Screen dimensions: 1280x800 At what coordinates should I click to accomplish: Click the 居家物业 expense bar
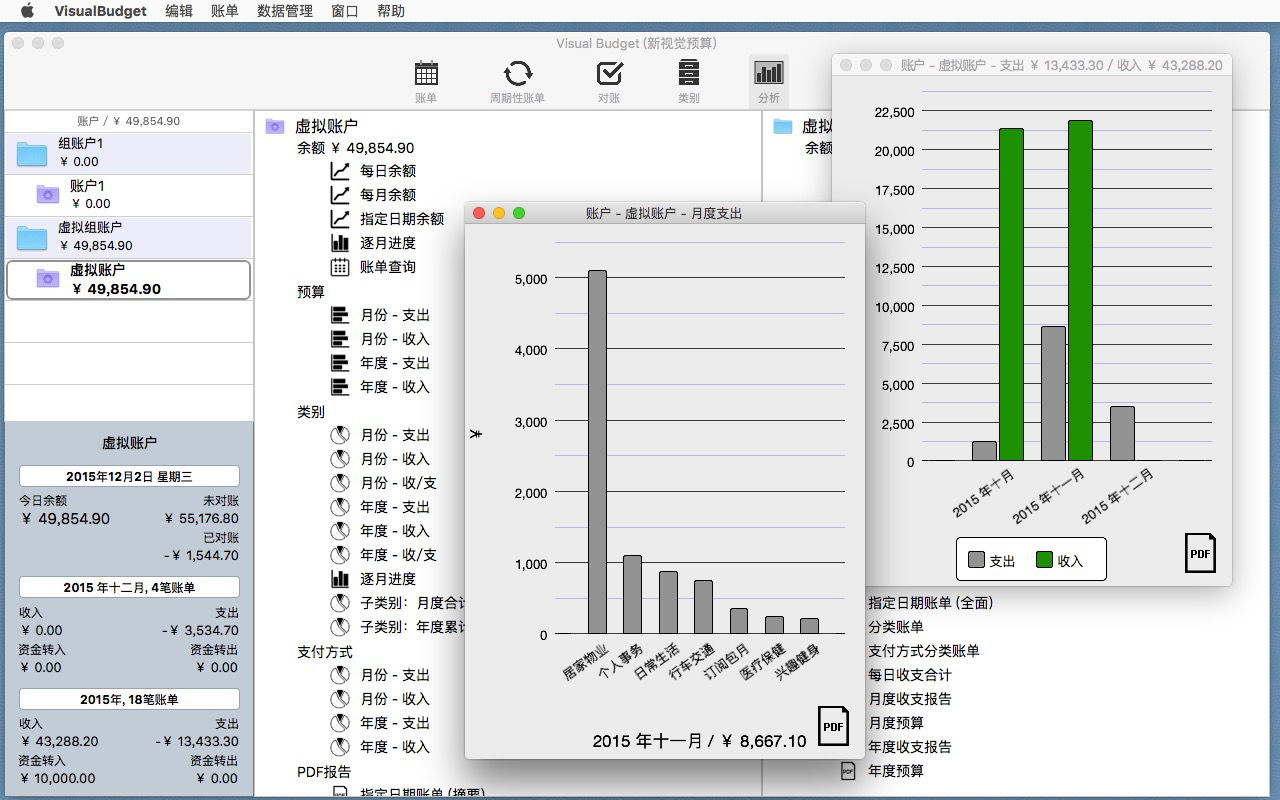click(597, 452)
